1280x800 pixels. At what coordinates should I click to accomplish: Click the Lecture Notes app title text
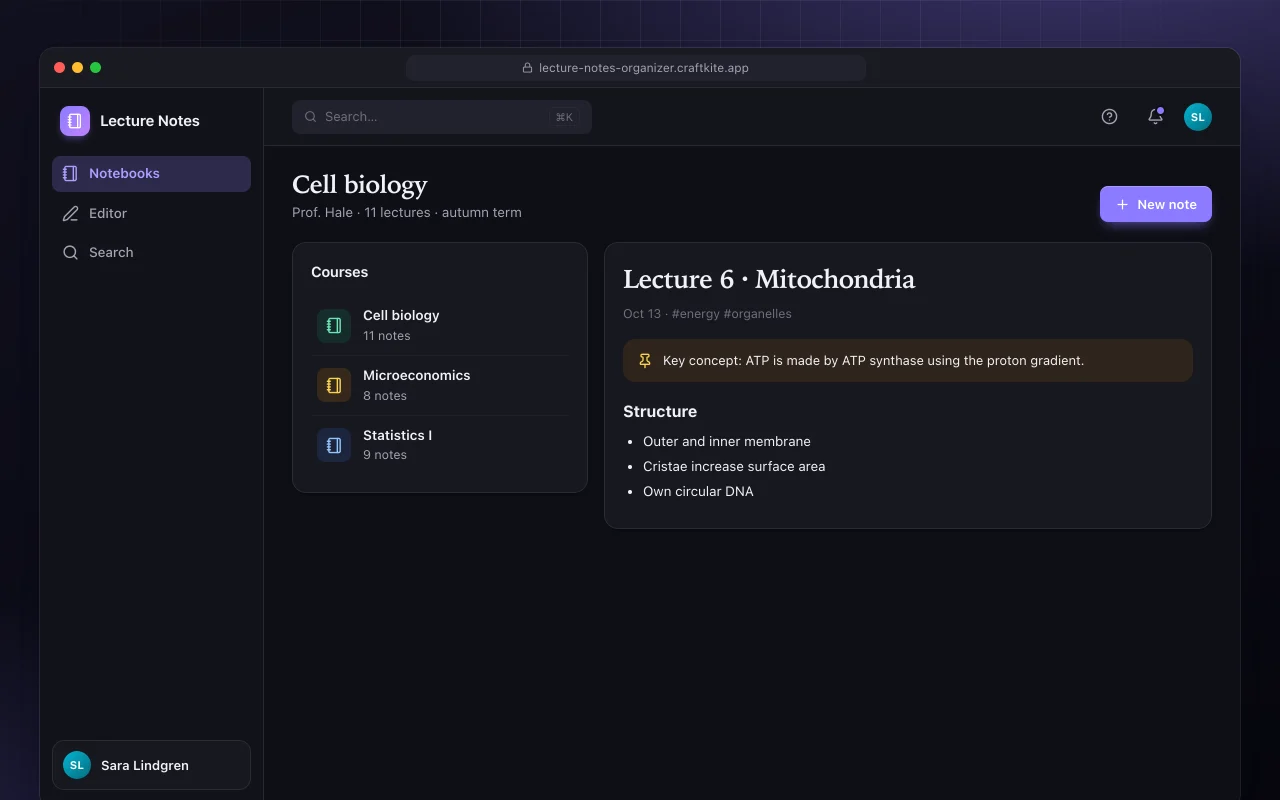(x=150, y=121)
